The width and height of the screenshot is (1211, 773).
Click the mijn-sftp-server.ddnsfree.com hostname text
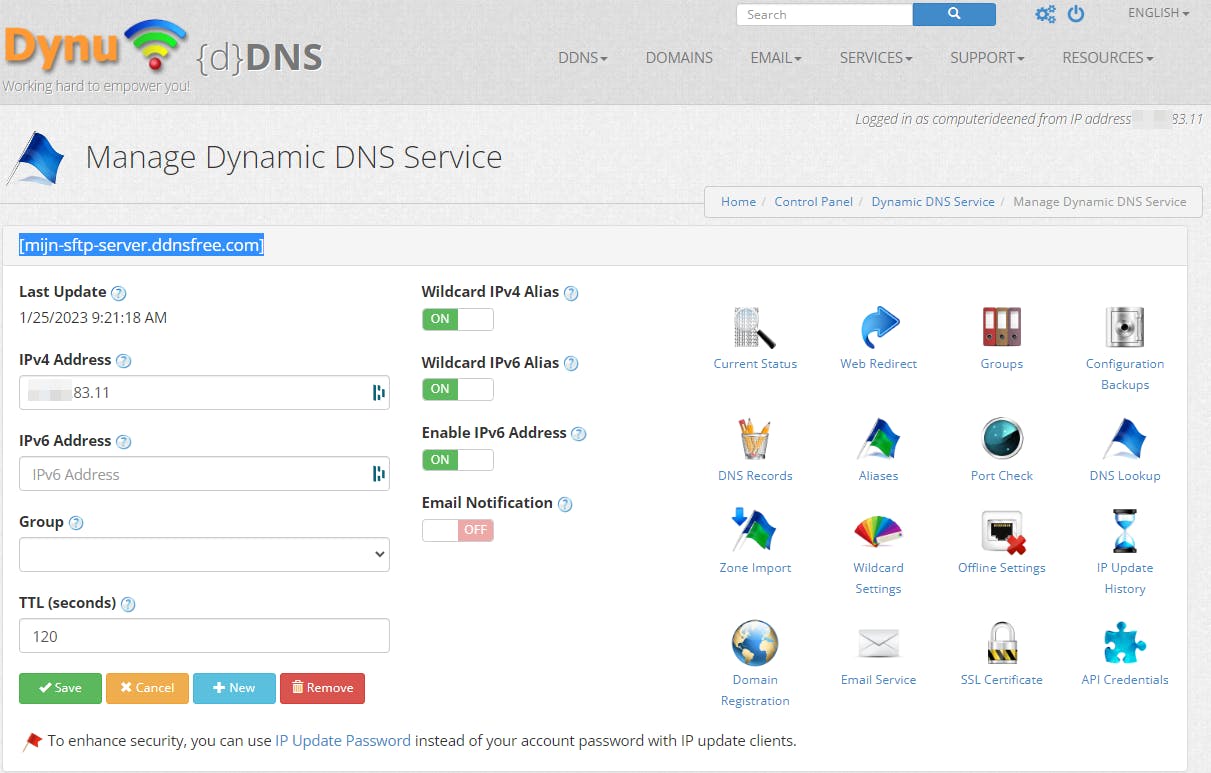point(141,245)
